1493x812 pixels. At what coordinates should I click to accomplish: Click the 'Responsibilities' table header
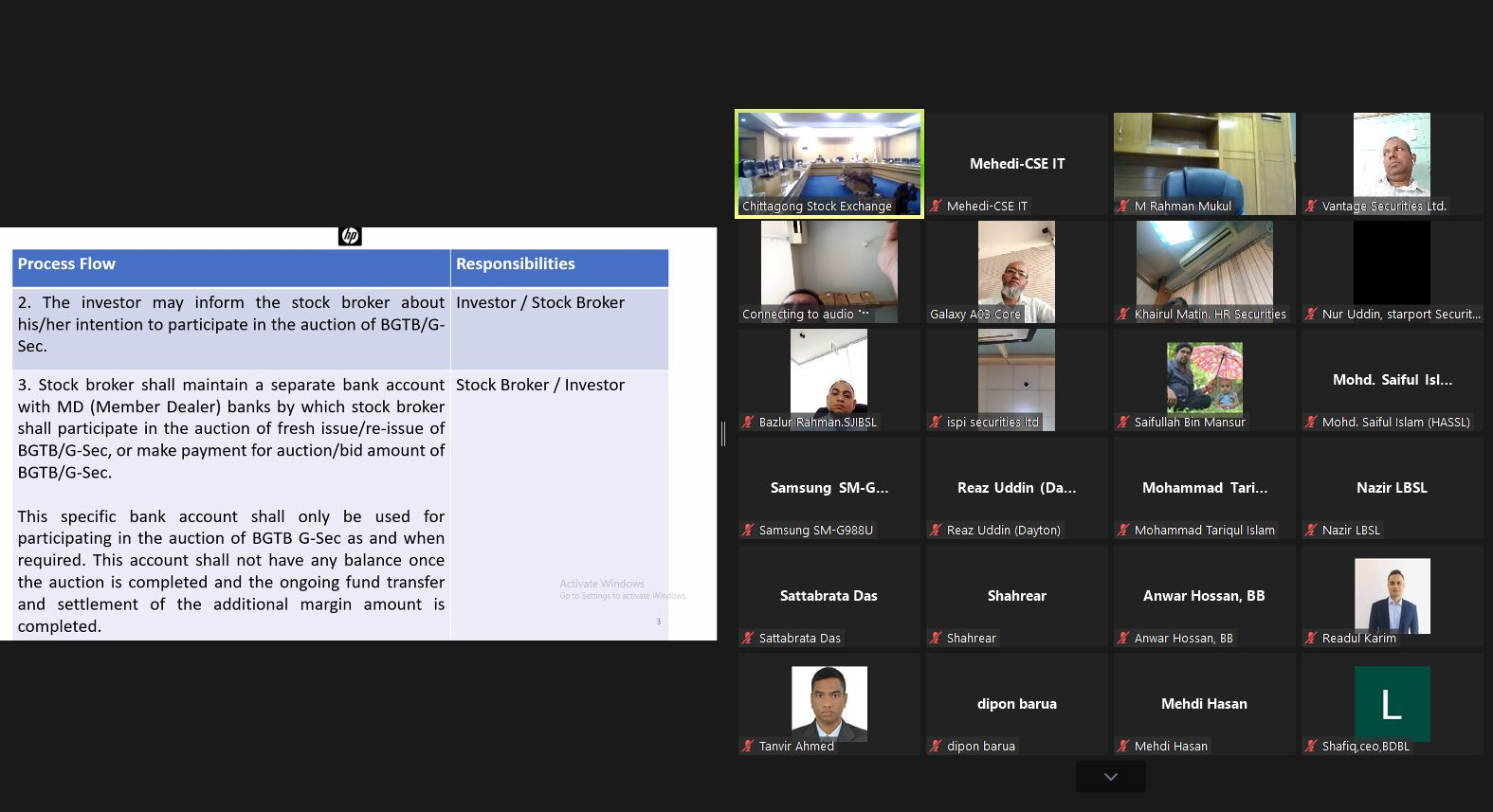(x=516, y=264)
